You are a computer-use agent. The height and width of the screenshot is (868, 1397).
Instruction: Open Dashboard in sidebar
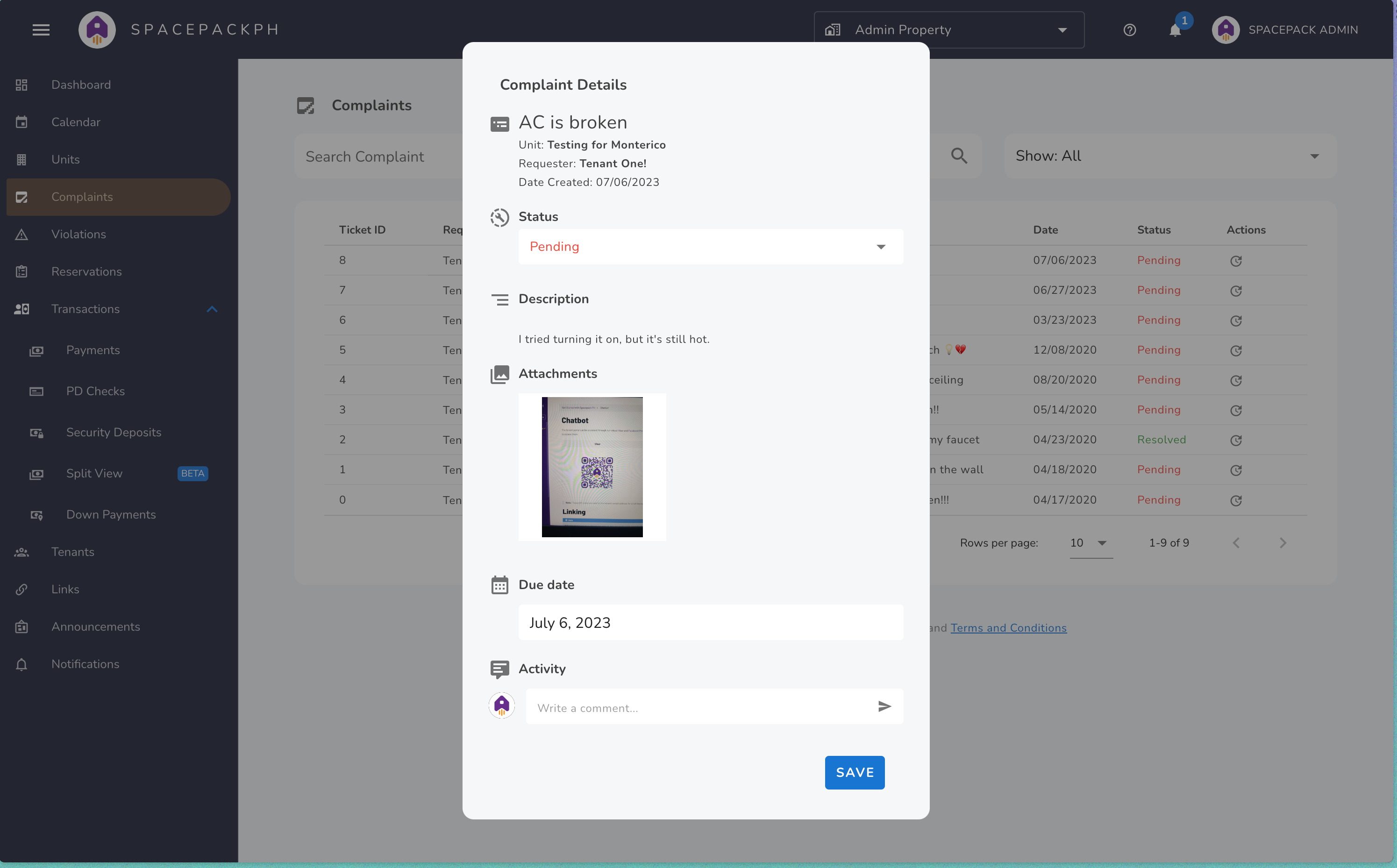pos(119,85)
